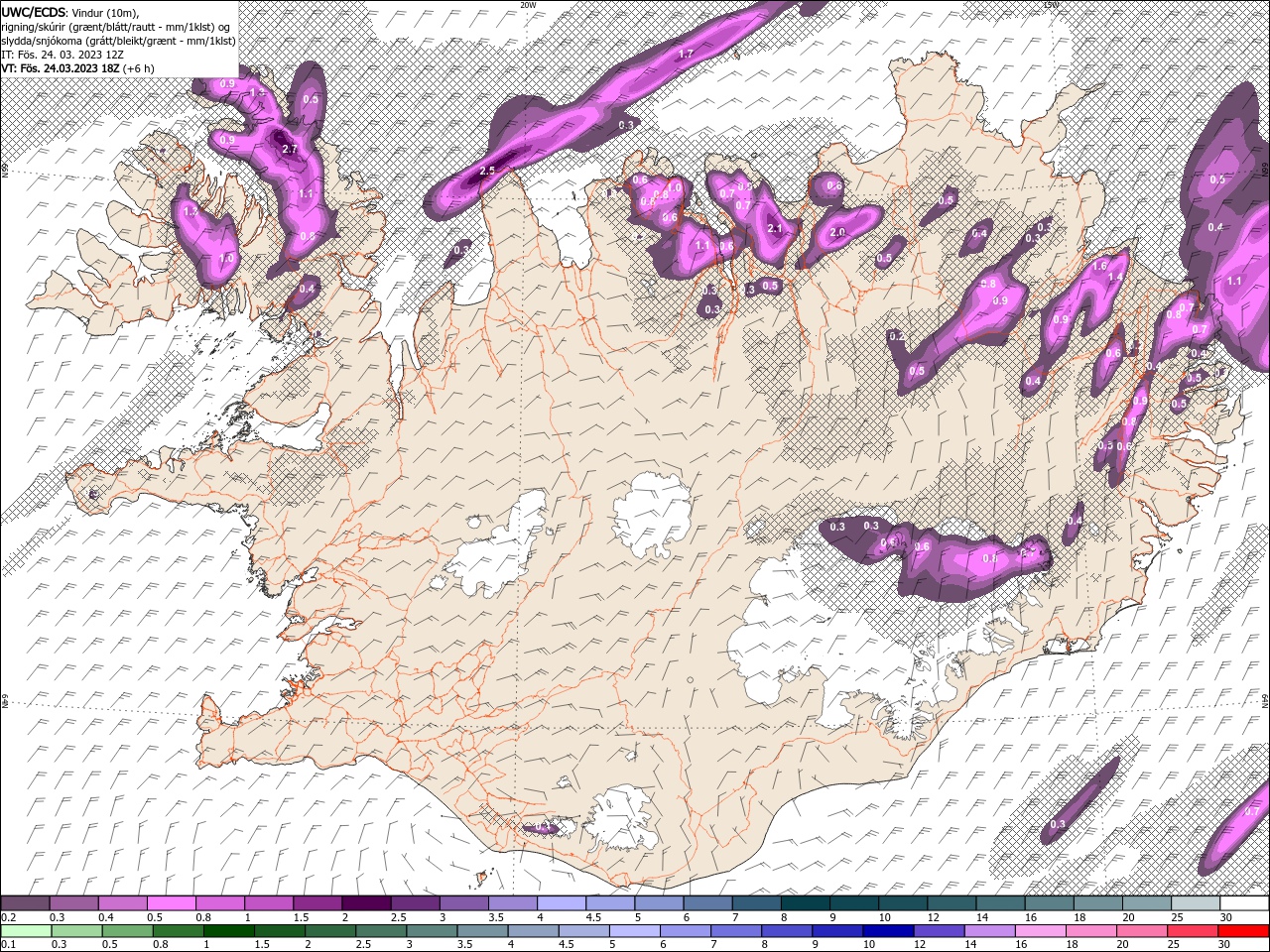The image size is (1270, 952).
Task: Click the 'slydda/snjókoma' legend description line
Action: tap(118, 41)
